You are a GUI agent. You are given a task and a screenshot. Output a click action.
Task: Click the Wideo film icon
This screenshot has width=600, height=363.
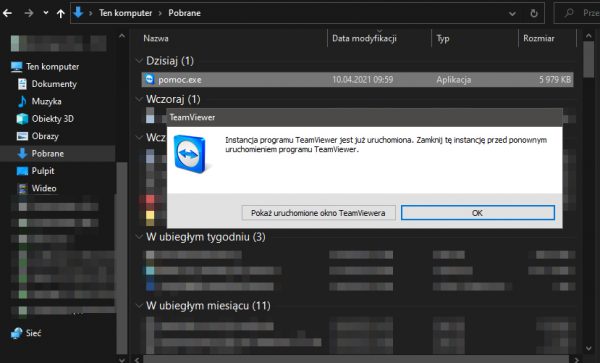coord(23,189)
